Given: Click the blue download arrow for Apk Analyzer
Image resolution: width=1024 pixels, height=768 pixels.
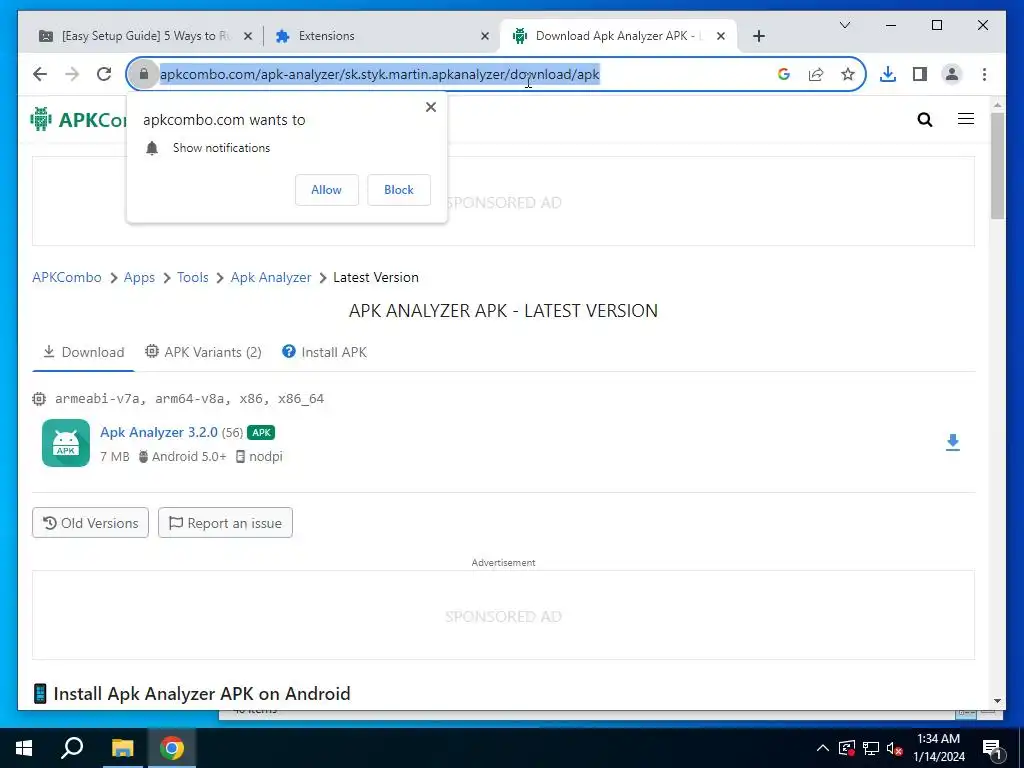Looking at the screenshot, I should 953,443.
